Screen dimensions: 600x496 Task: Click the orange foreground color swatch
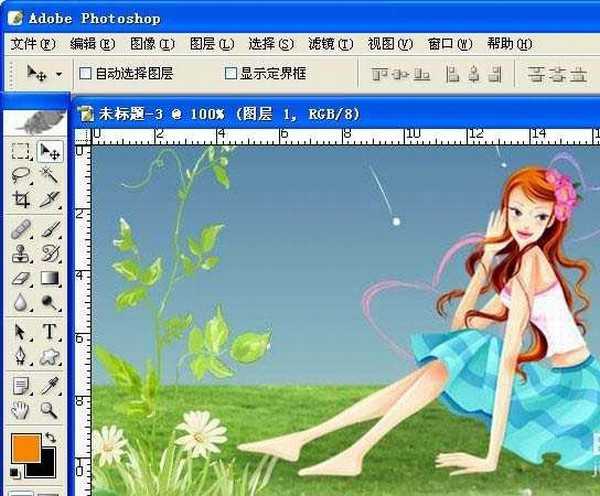click(x=24, y=447)
